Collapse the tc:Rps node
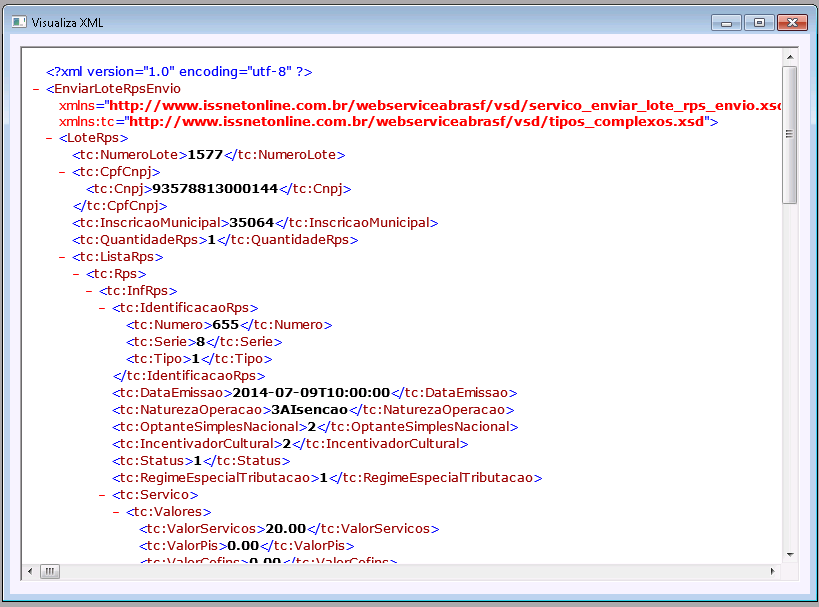 coord(74,274)
